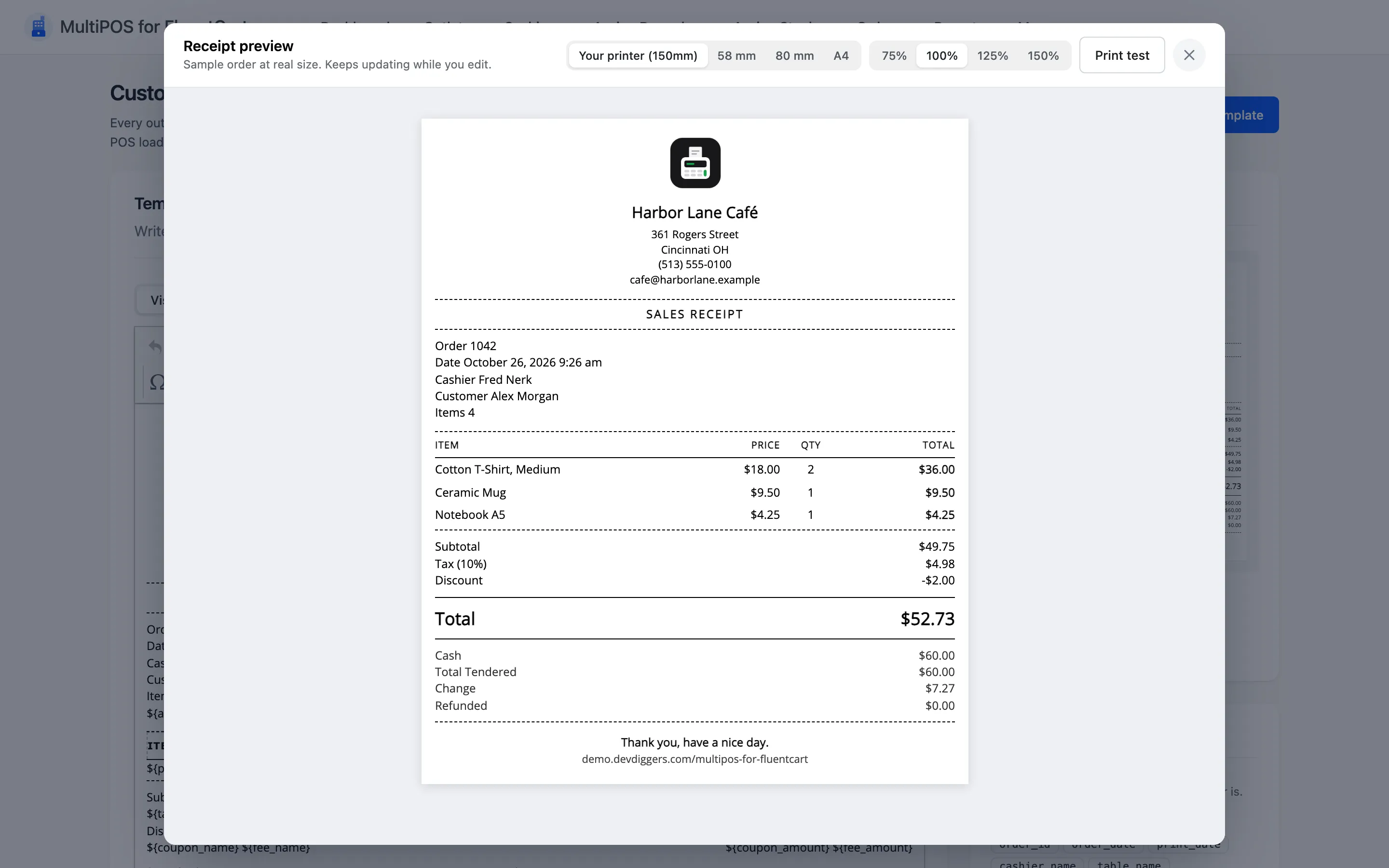Screen dimensions: 1389x868
Task: Click the Subtotal $49.75 amount
Action: [x=937, y=546]
